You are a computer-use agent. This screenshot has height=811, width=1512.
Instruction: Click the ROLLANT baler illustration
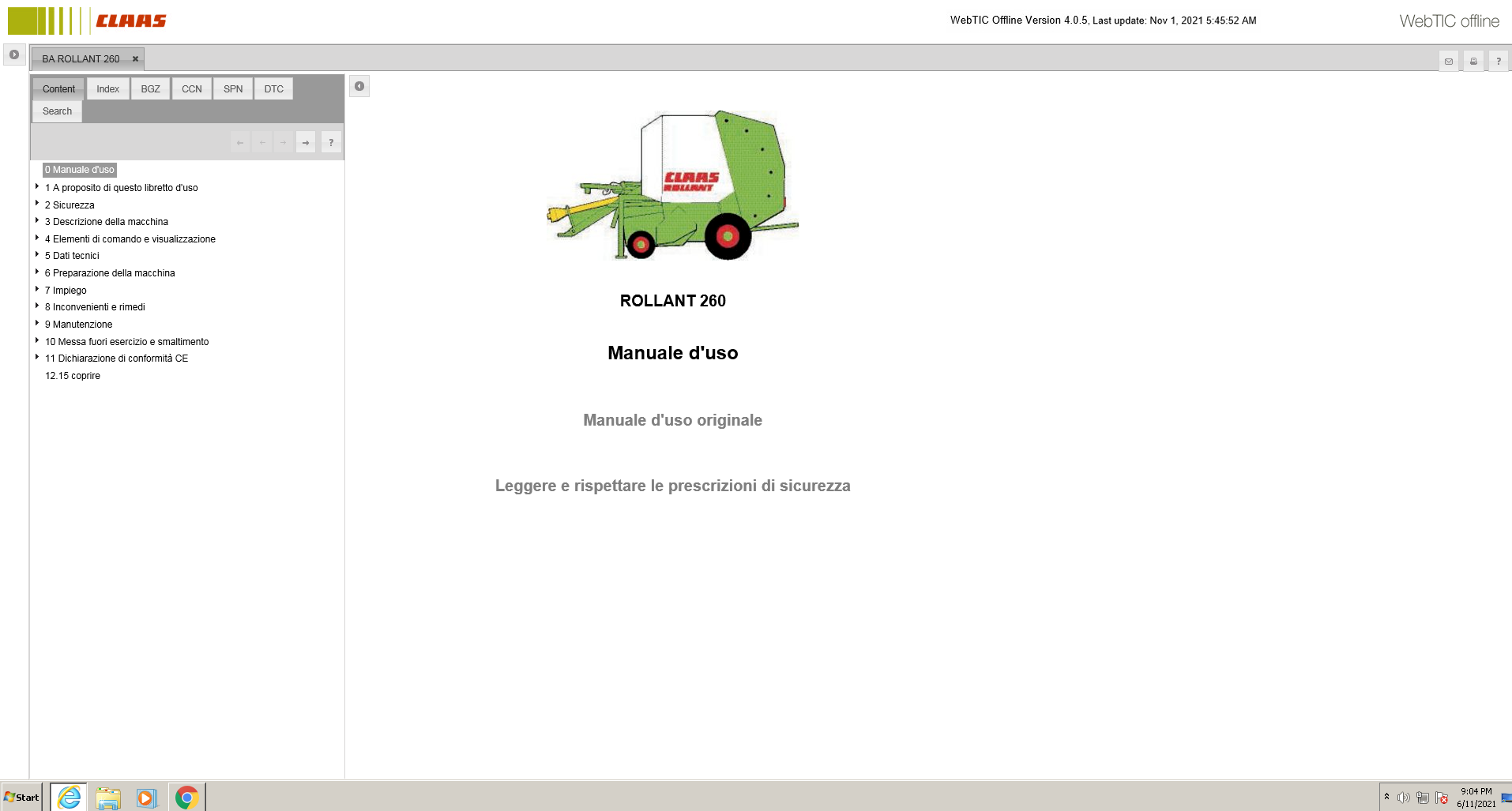(673, 186)
